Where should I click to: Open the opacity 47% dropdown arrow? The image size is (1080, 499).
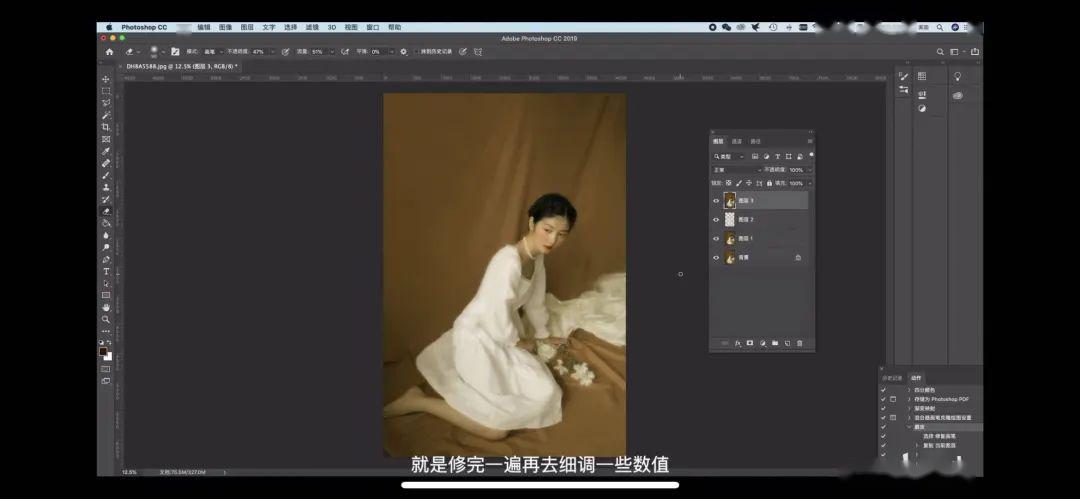point(272,52)
